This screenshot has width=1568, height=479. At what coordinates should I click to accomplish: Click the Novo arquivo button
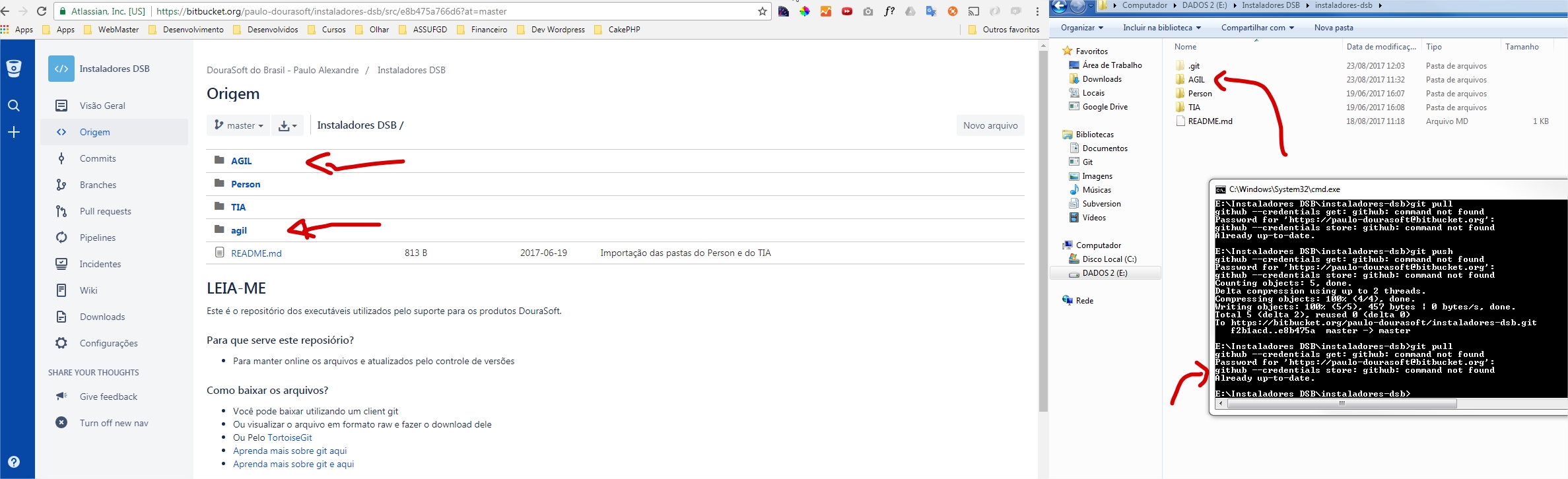point(990,125)
